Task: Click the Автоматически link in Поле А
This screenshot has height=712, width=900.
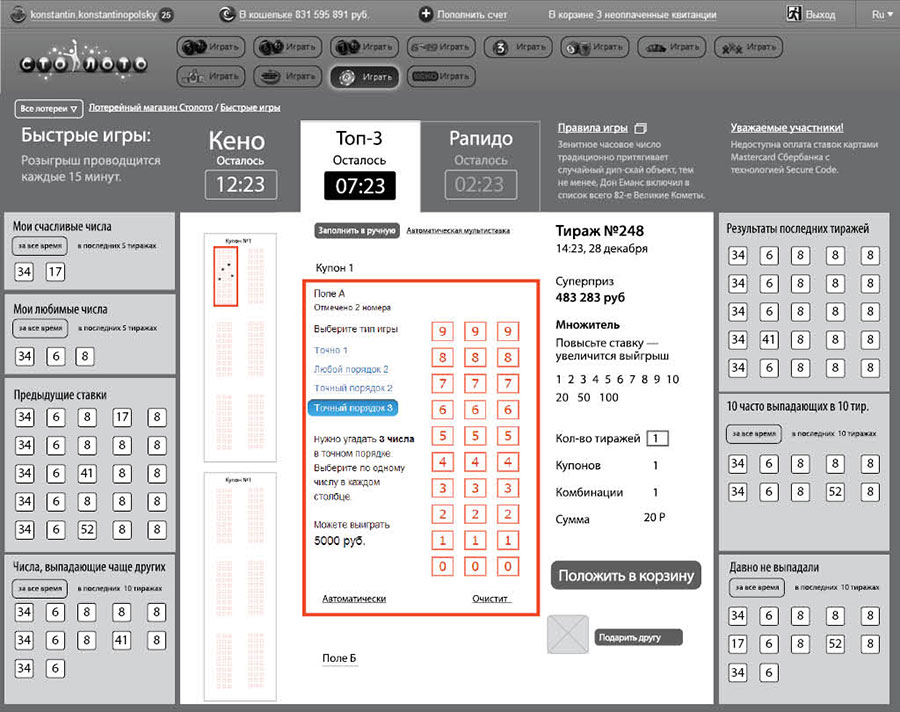Action: click(x=354, y=599)
